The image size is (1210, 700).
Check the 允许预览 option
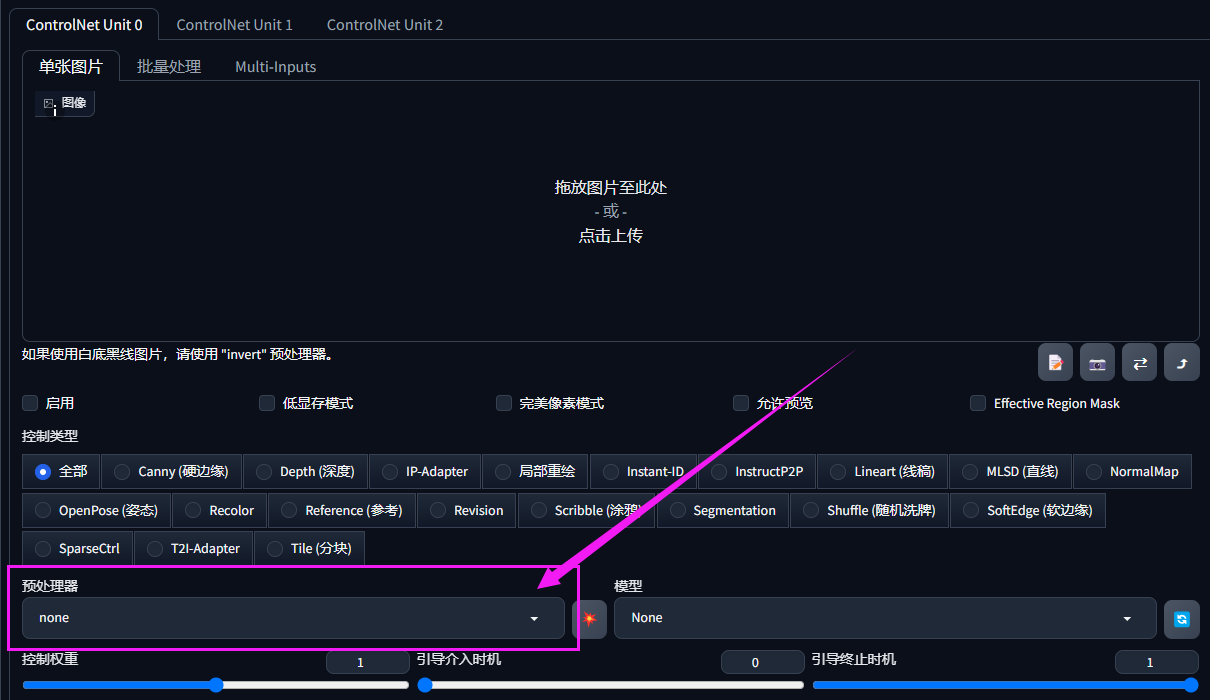point(741,403)
